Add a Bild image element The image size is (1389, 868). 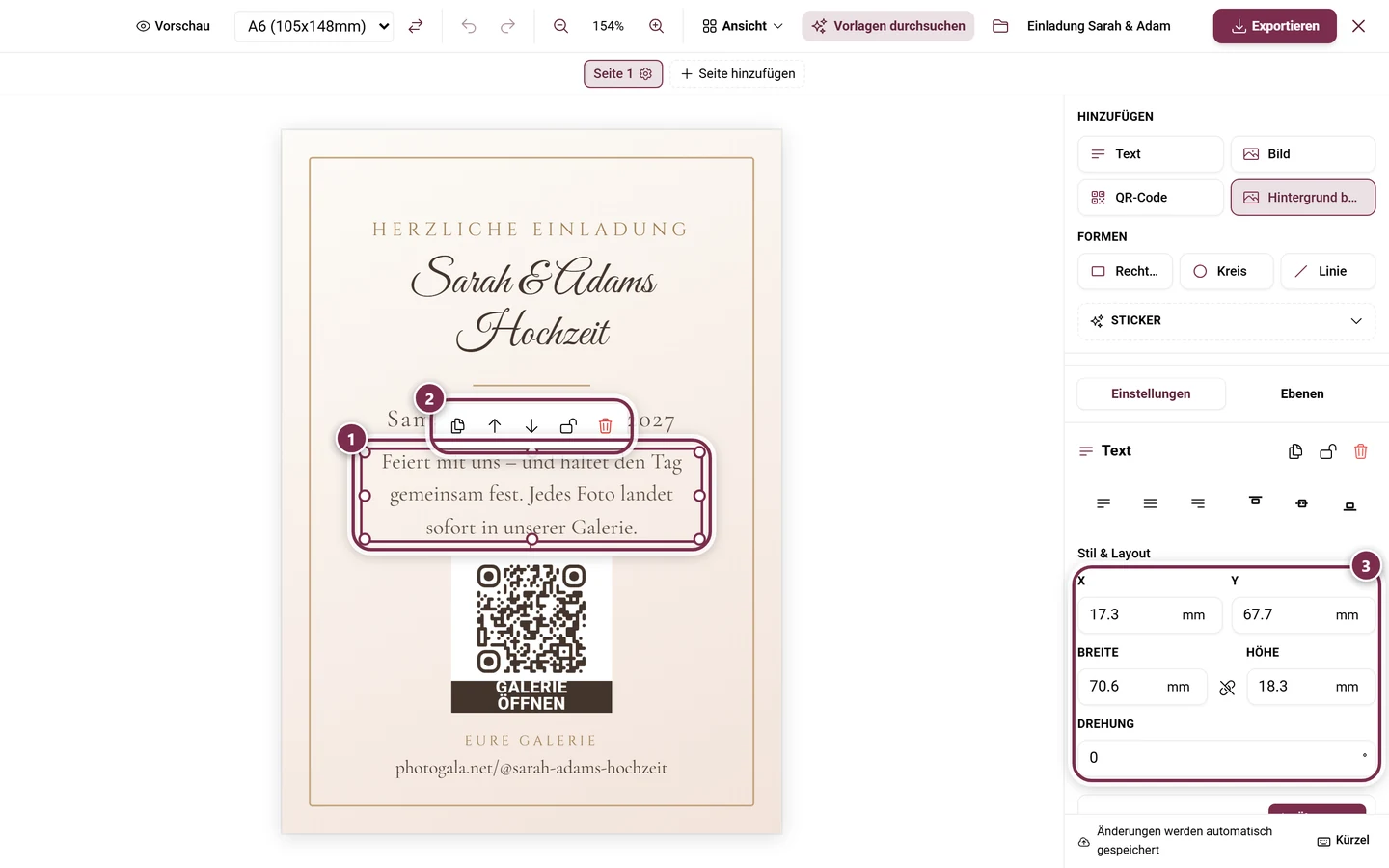[x=1303, y=154]
